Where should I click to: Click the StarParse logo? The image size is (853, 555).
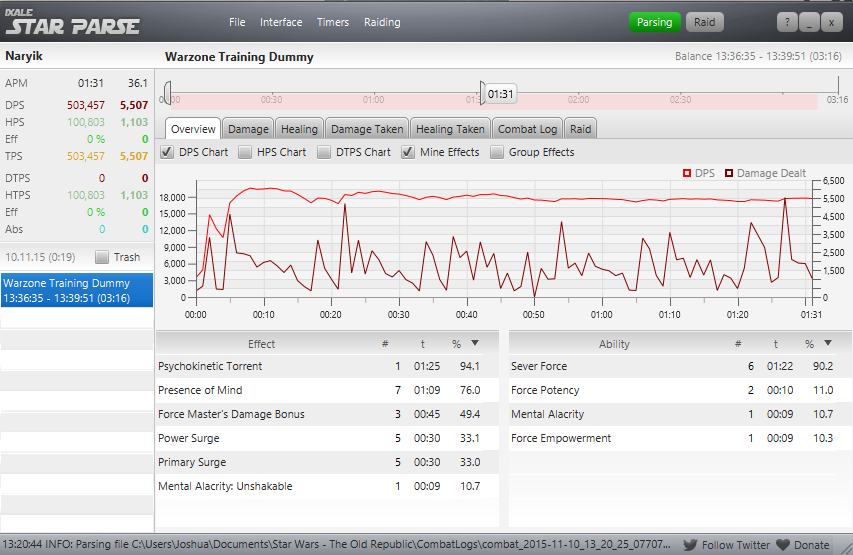[x=72, y=22]
